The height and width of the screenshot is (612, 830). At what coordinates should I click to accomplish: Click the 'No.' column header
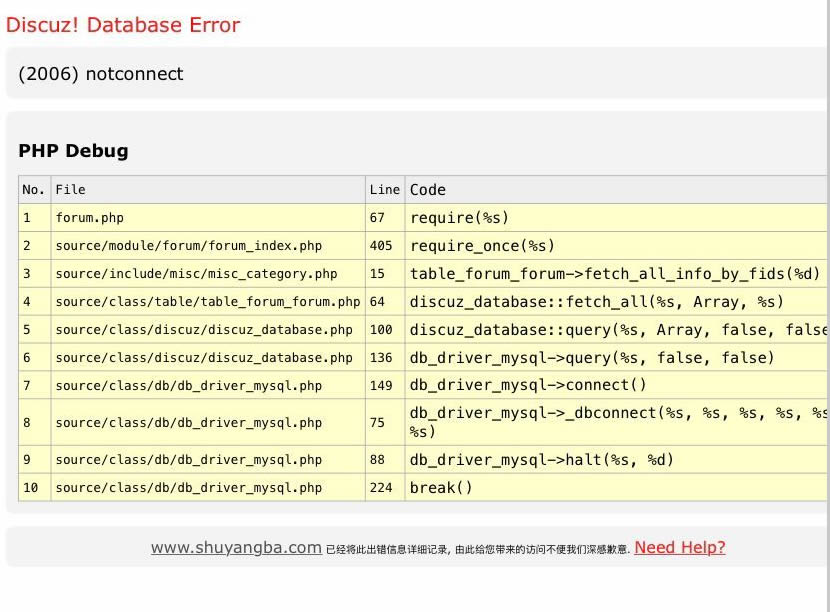[34, 190]
